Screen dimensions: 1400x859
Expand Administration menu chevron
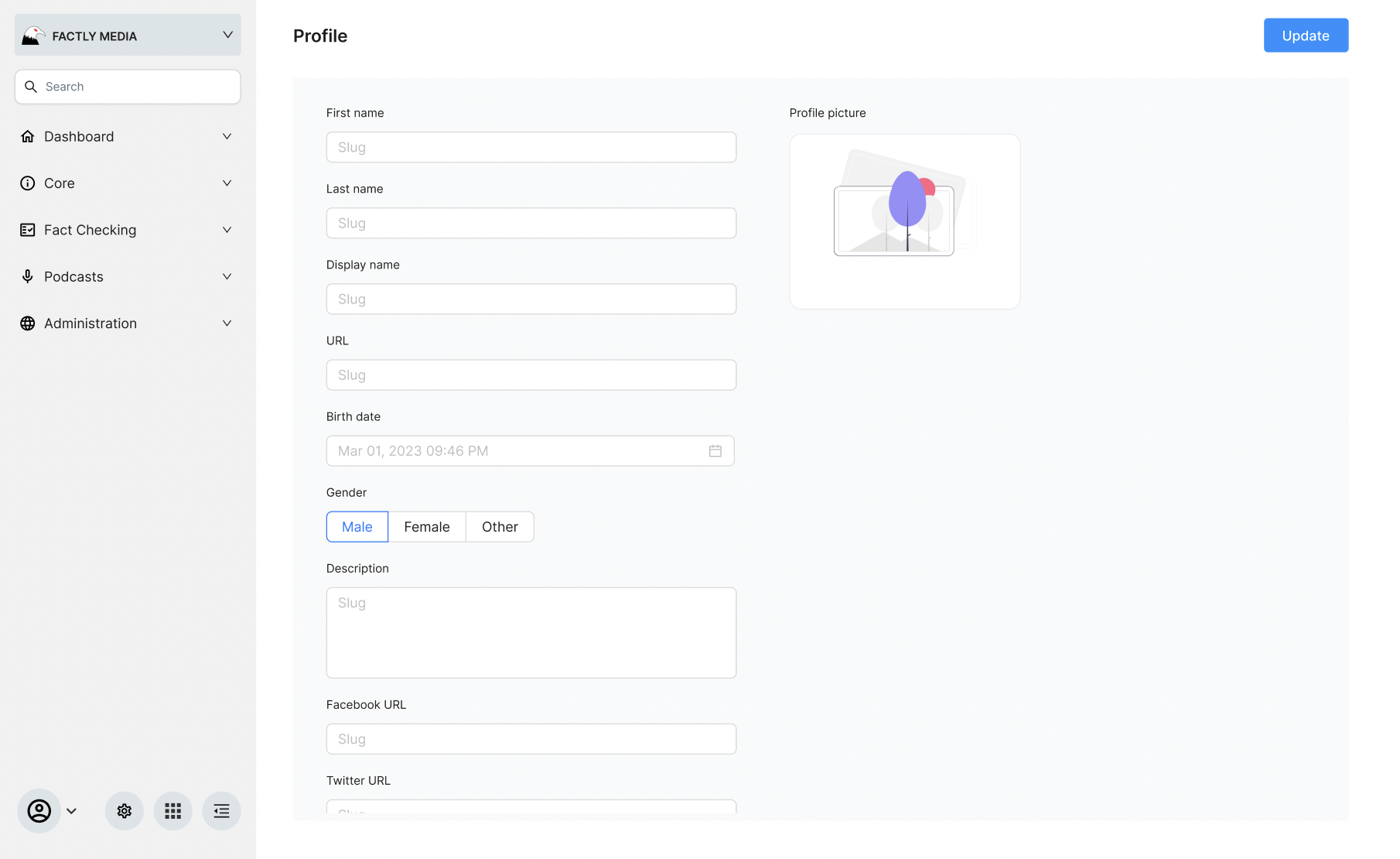(227, 323)
